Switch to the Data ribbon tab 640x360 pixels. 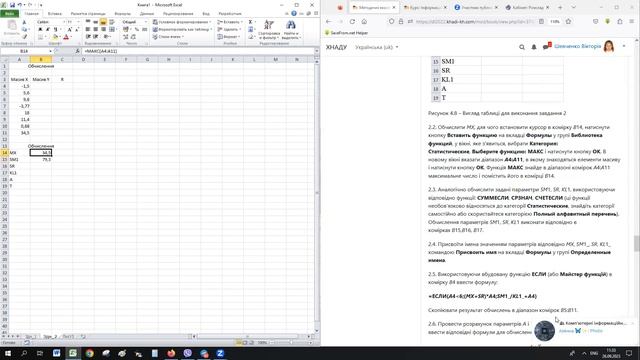pos(147,13)
